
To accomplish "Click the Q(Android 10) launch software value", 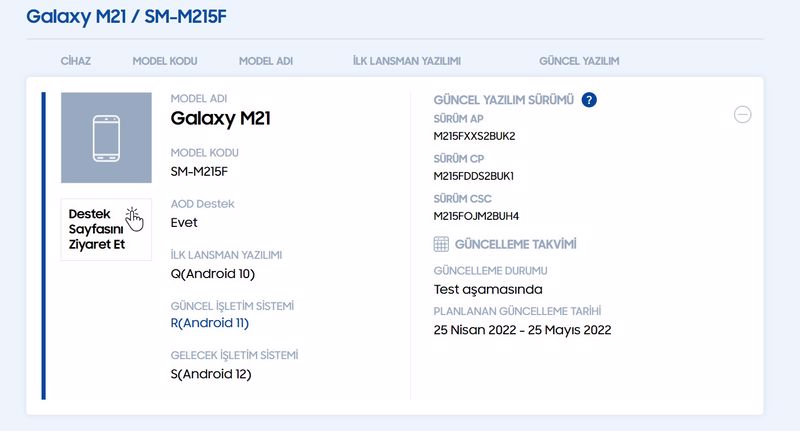I will point(213,274).
